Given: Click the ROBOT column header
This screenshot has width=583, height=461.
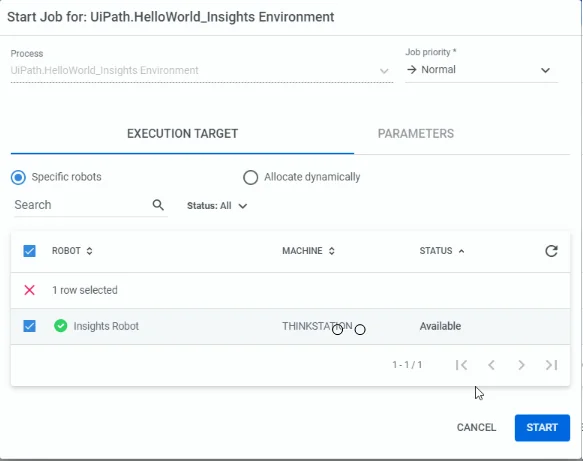Looking at the screenshot, I should [x=66, y=251].
